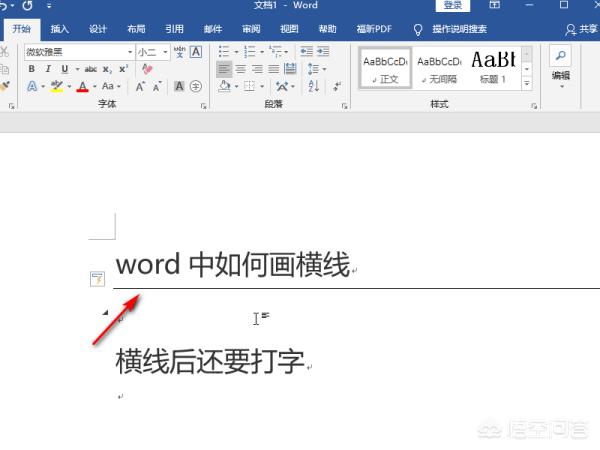
Task: Increase font size with grow button
Action: [x=140, y=87]
